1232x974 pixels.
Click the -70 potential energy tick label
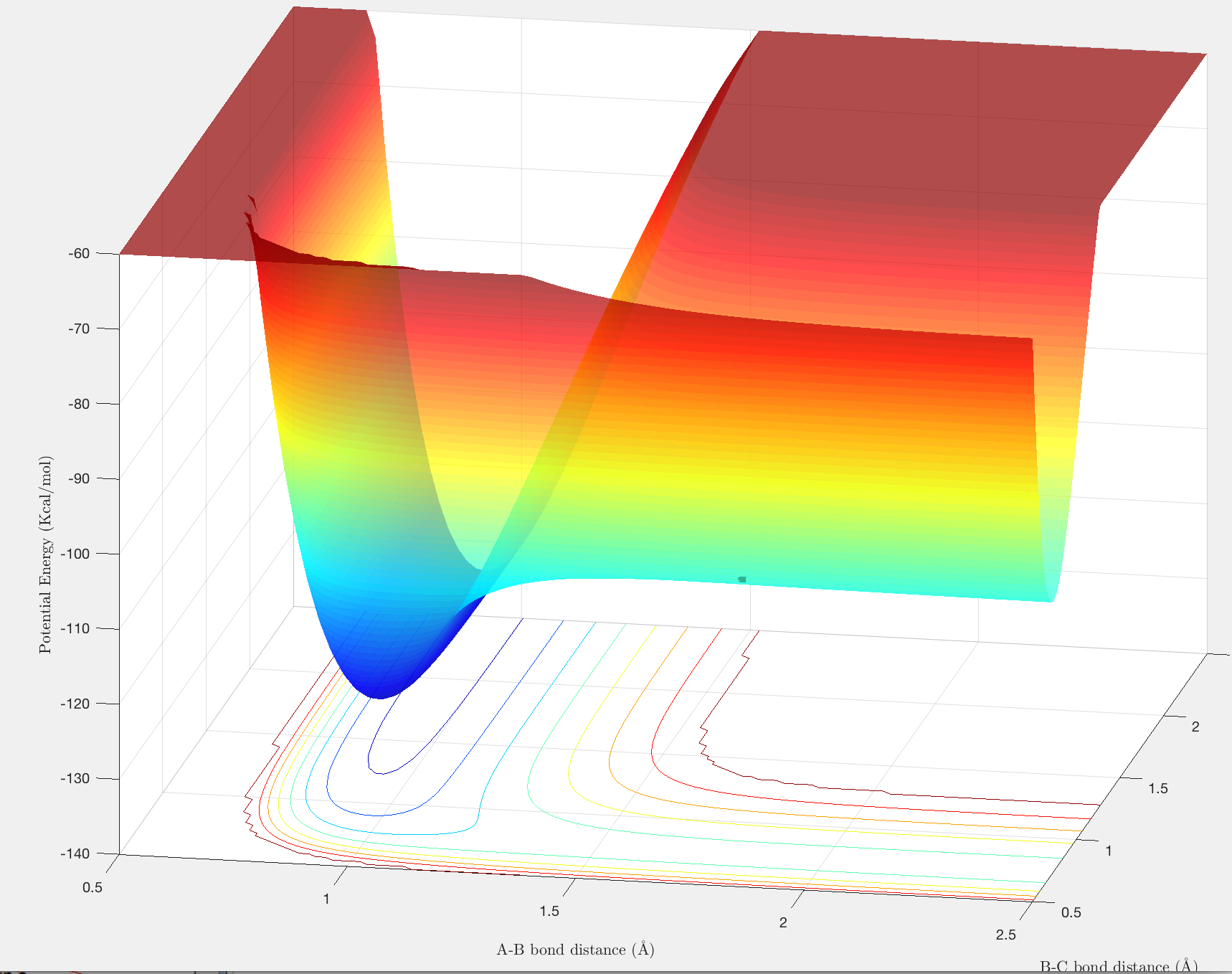click(x=79, y=328)
